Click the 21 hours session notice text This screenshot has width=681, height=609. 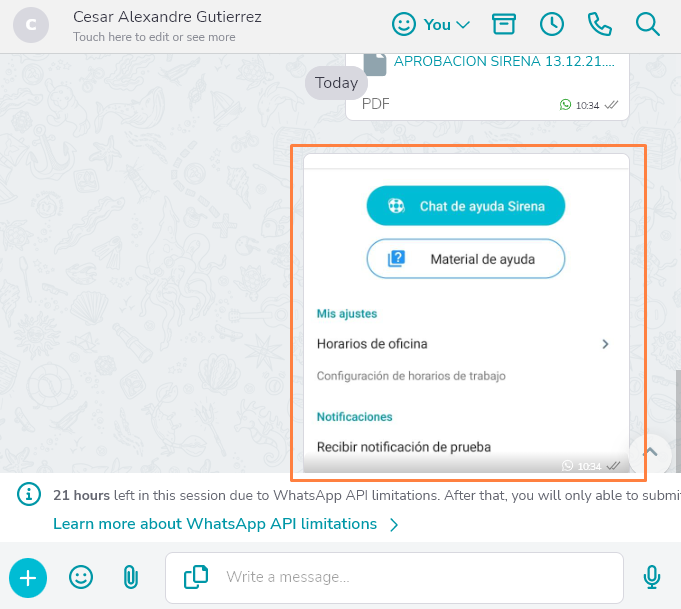click(367, 495)
